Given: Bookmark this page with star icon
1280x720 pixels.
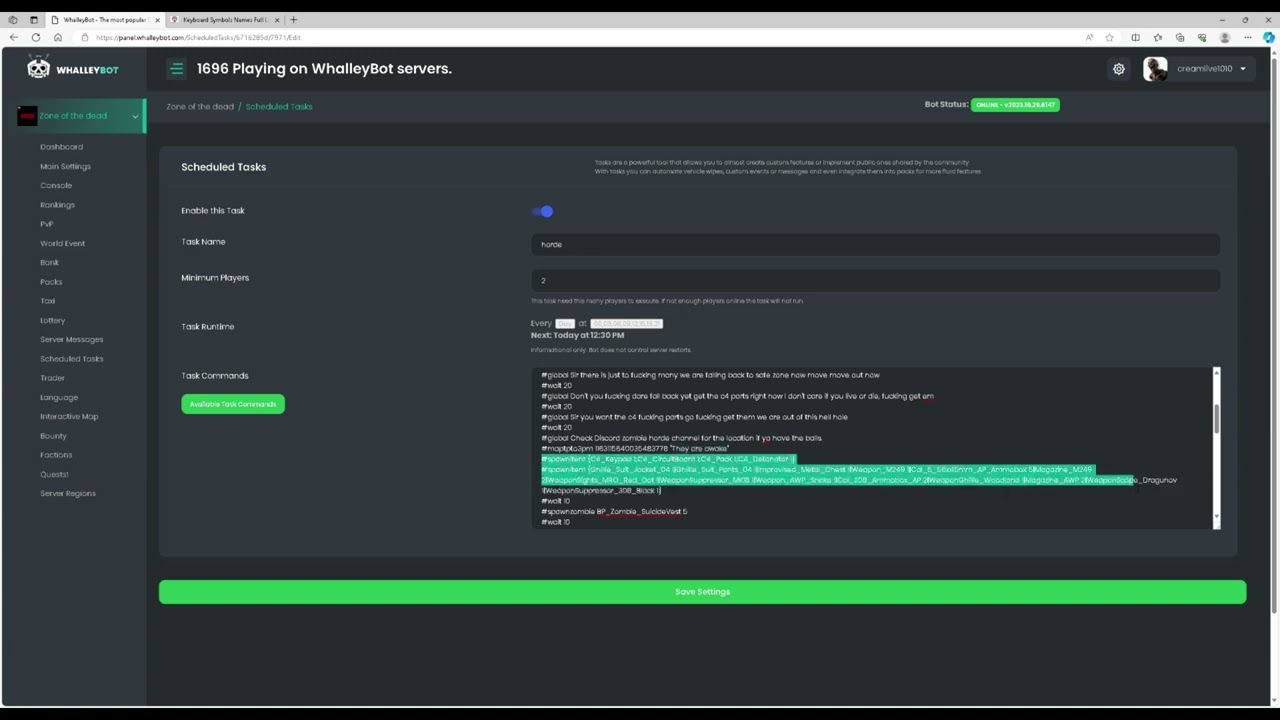Looking at the screenshot, I should click(x=1110, y=38).
